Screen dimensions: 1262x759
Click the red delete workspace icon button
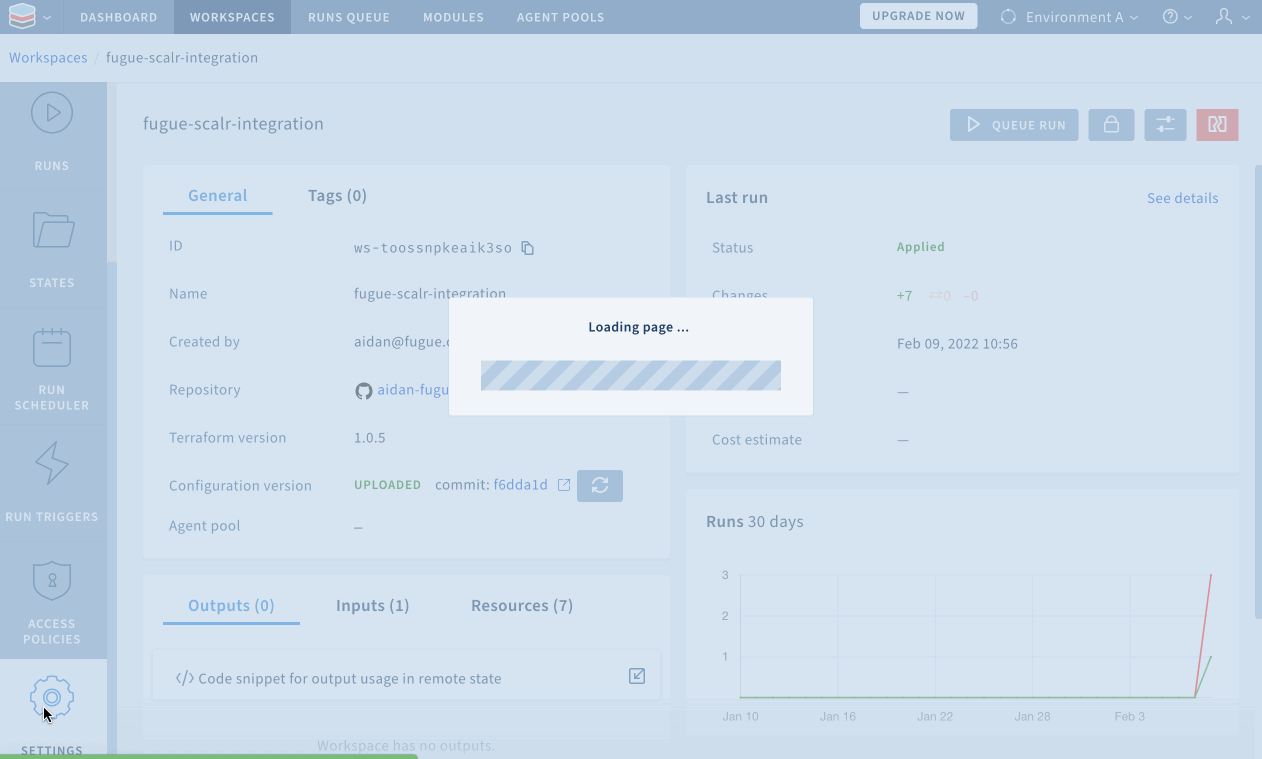(x=1217, y=125)
